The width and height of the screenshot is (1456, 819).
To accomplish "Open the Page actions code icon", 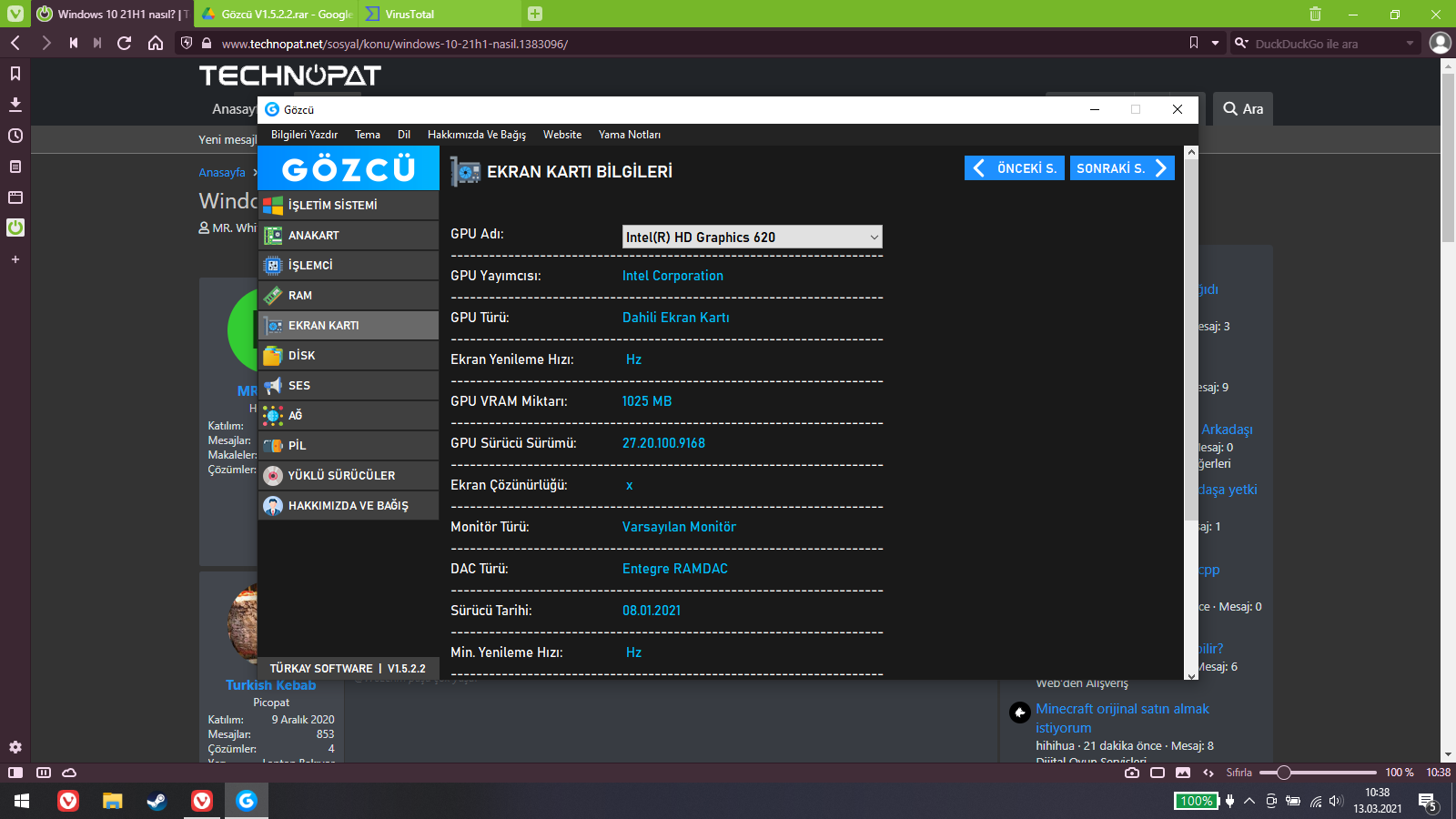I will 1208,773.
